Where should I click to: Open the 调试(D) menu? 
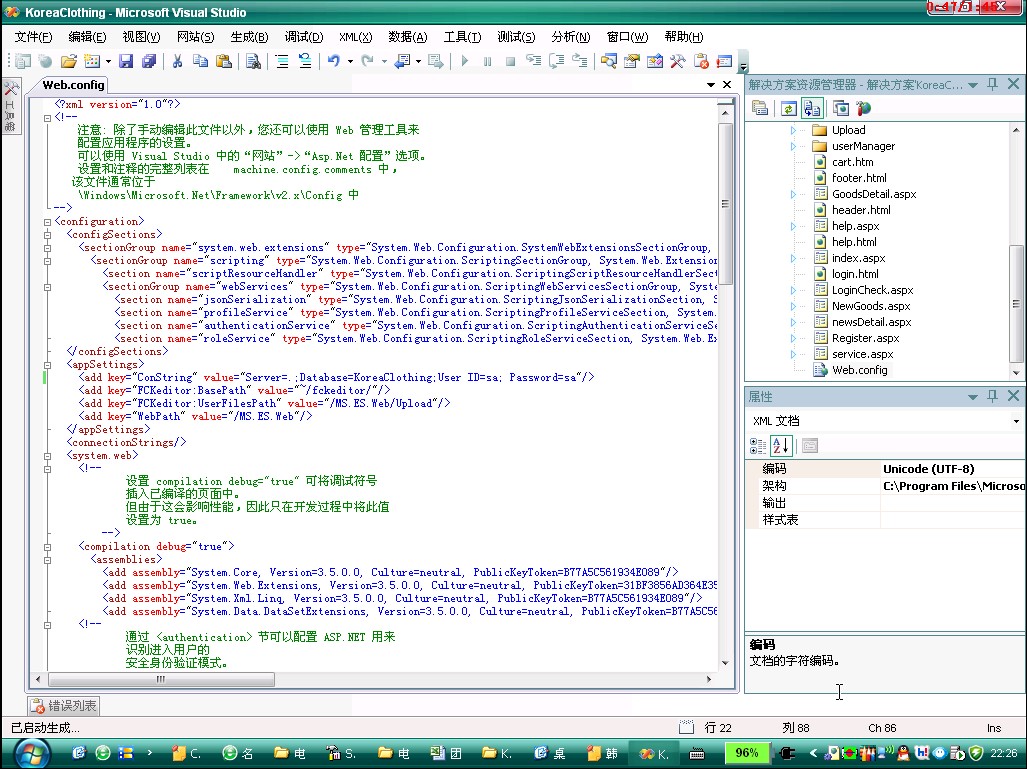click(304, 37)
